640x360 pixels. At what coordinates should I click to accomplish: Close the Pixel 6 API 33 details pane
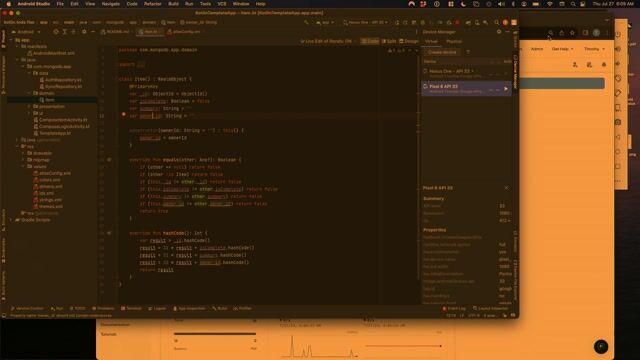point(506,188)
